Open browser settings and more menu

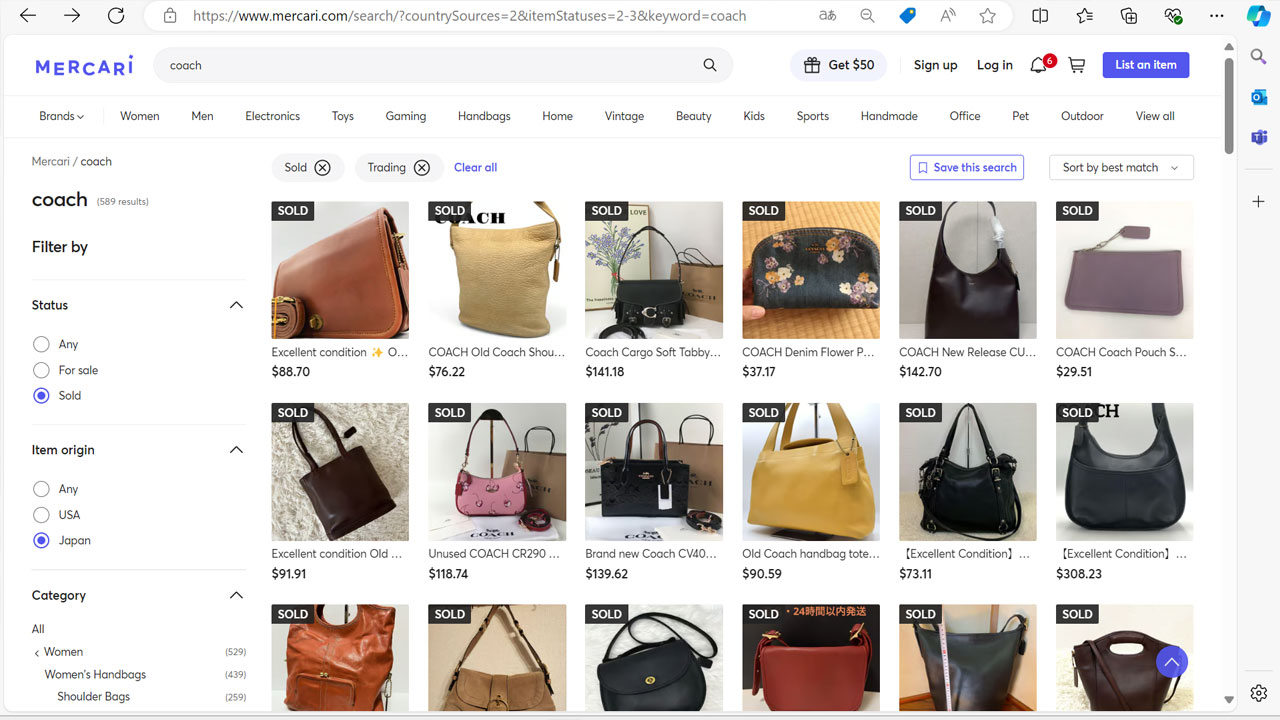[1217, 16]
